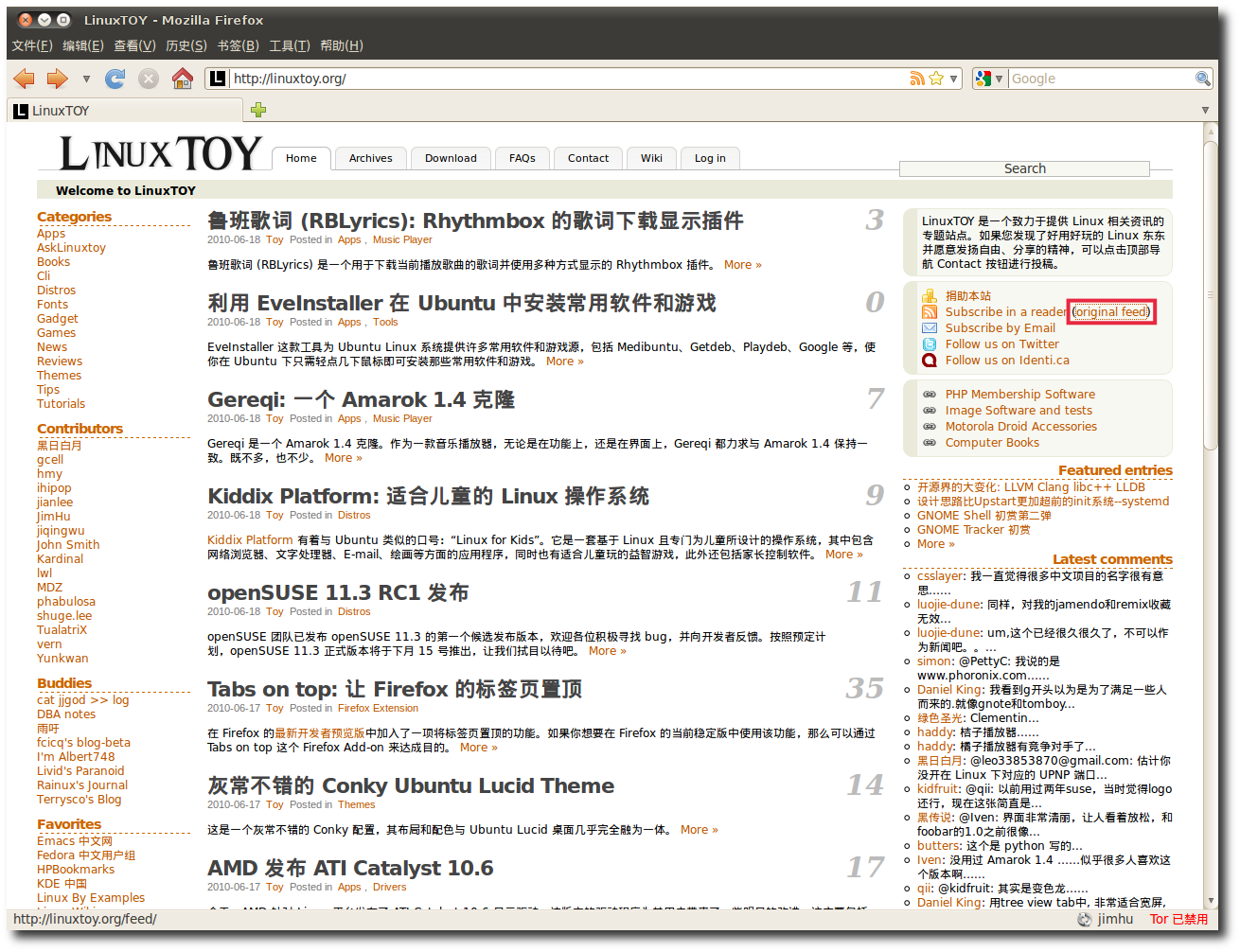
Task: Expand the address bar URL history dropdown
Action: click(x=954, y=79)
